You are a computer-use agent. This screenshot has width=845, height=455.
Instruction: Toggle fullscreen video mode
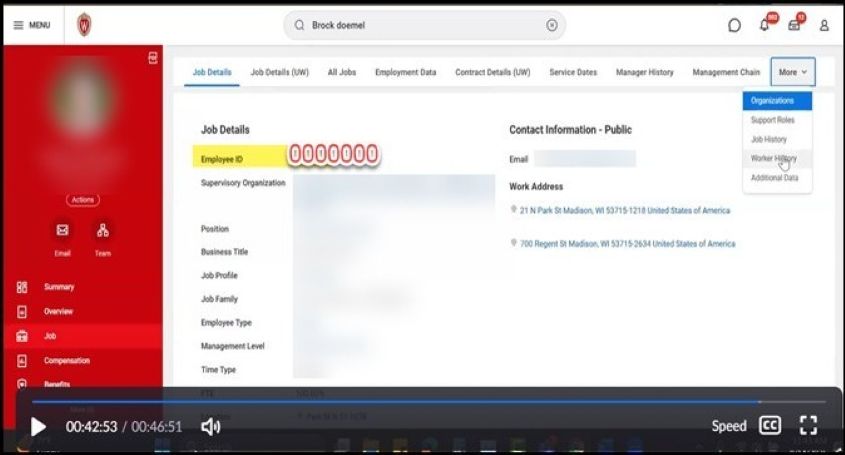pos(809,426)
